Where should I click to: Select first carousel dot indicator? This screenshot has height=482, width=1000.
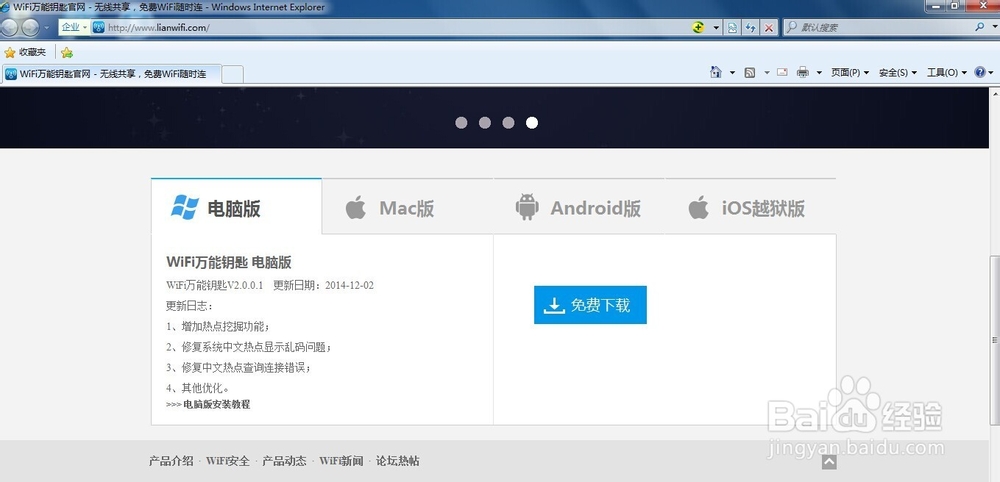[x=461, y=122]
